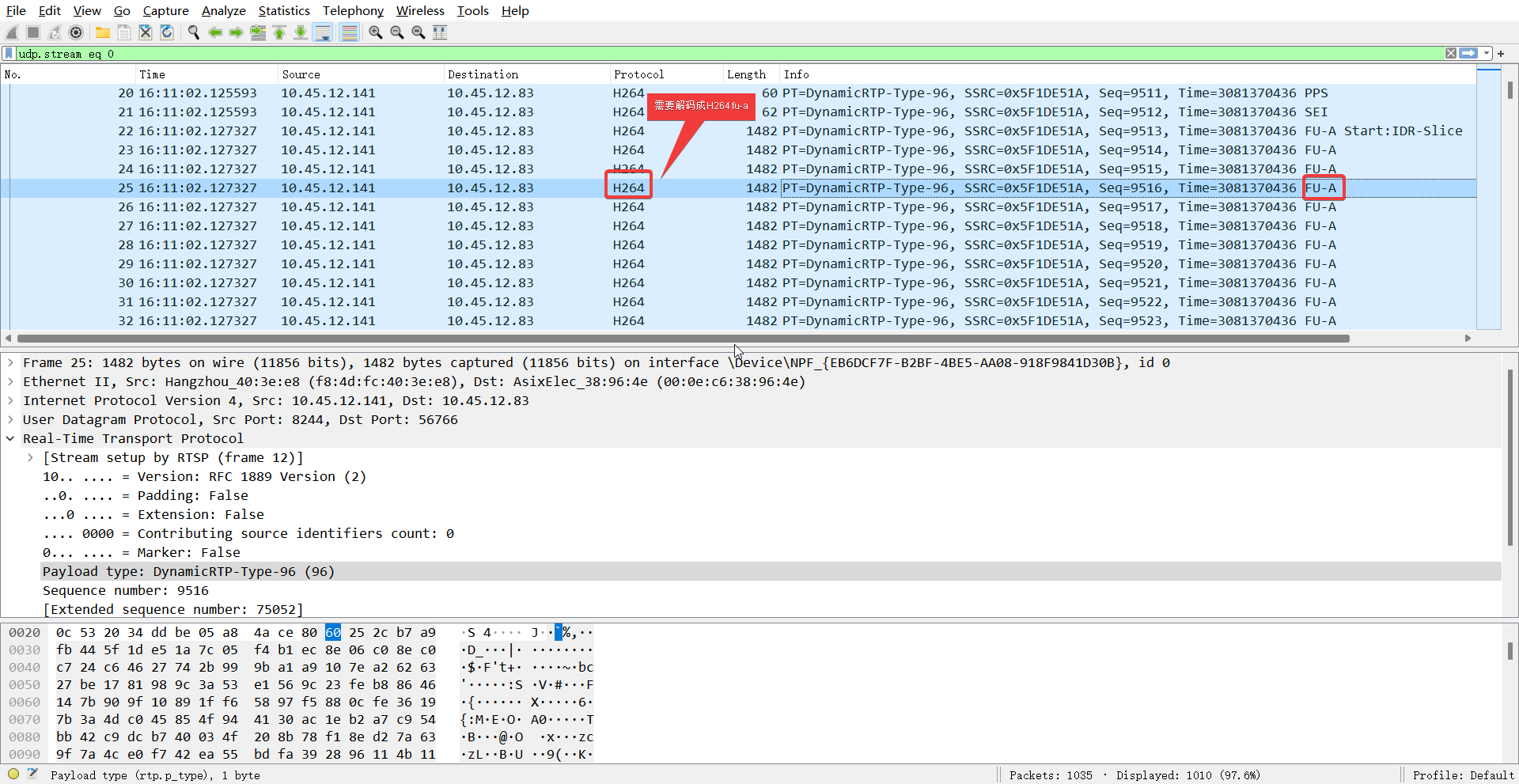Open the Go menu
The height and width of the screenshot is (784, 1519).
pos(122,10)
